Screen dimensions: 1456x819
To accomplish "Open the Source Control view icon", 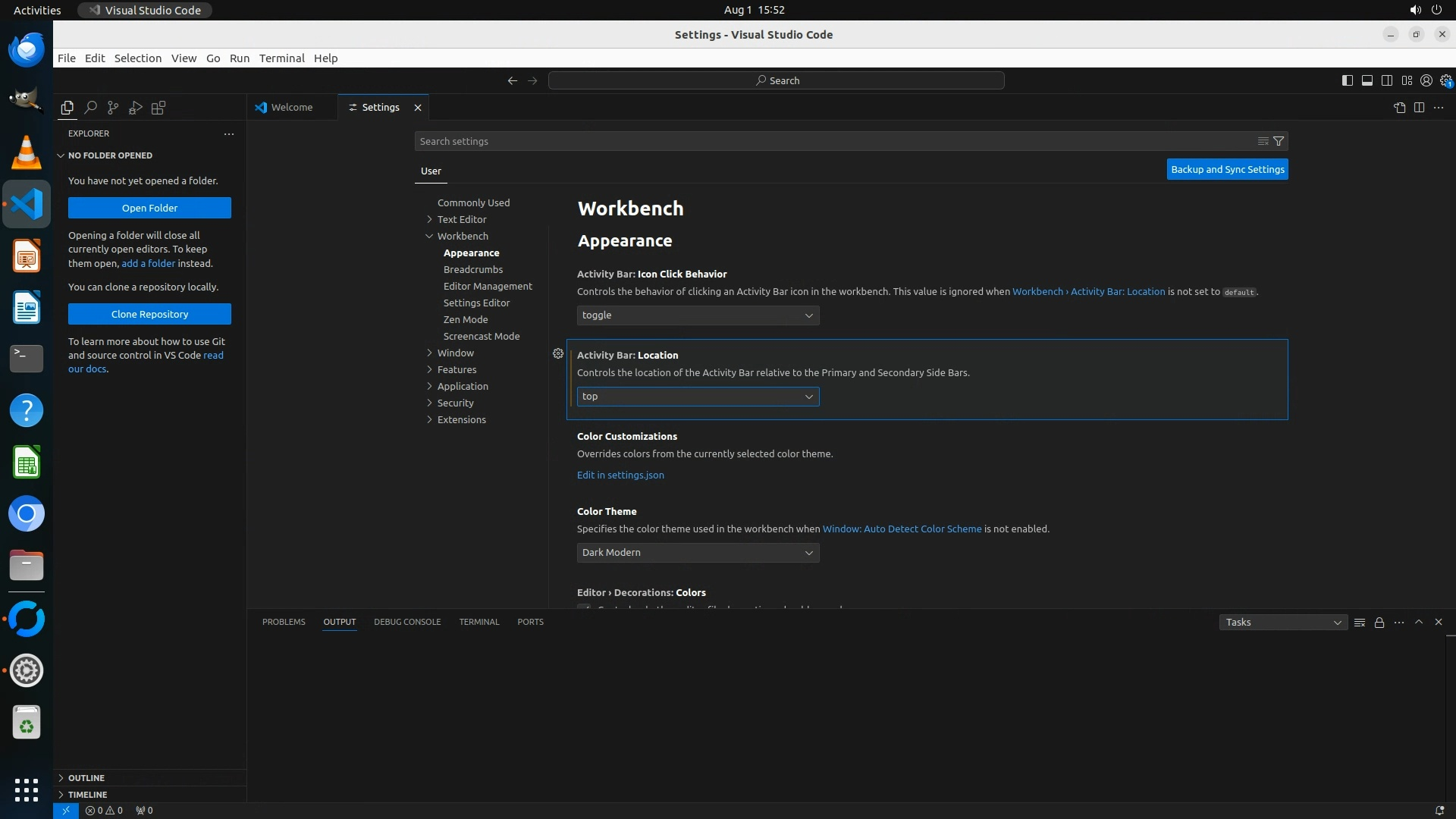I will coord(113,108).
